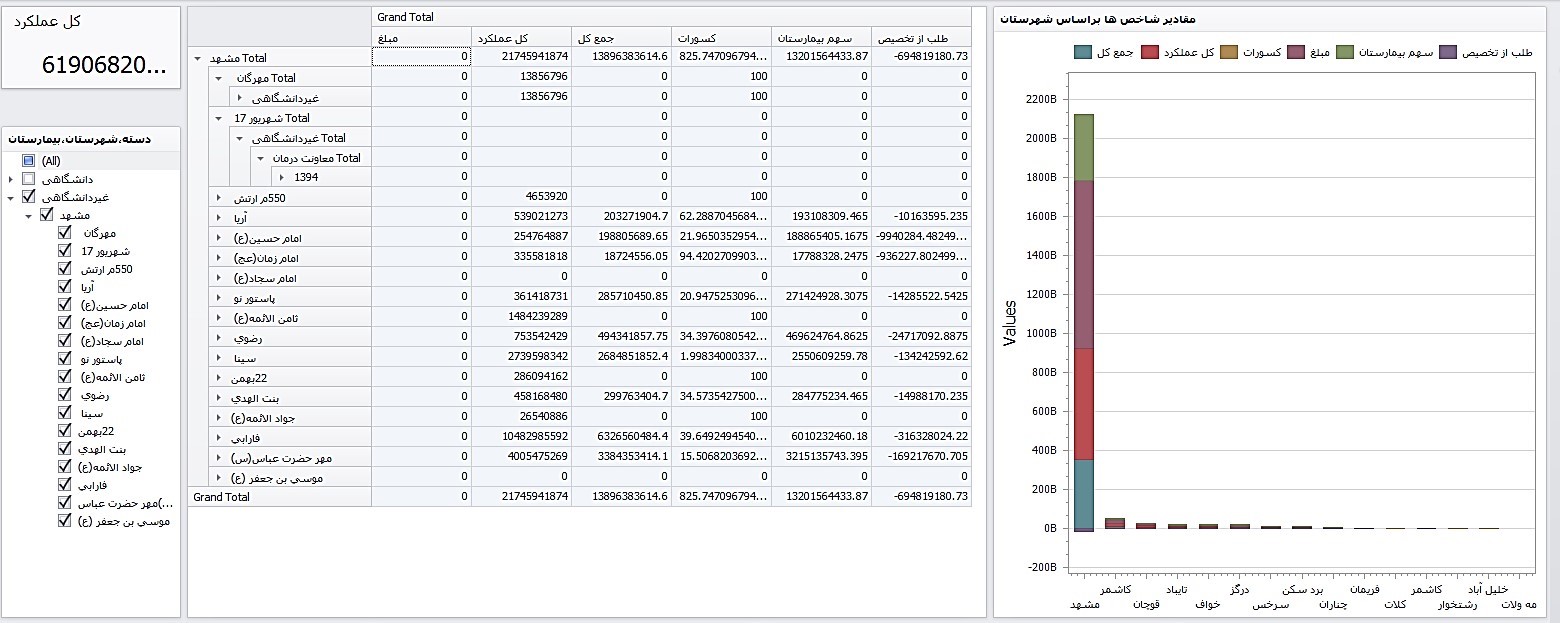Click the green سهم بیمارستان legend marker

1345,52
